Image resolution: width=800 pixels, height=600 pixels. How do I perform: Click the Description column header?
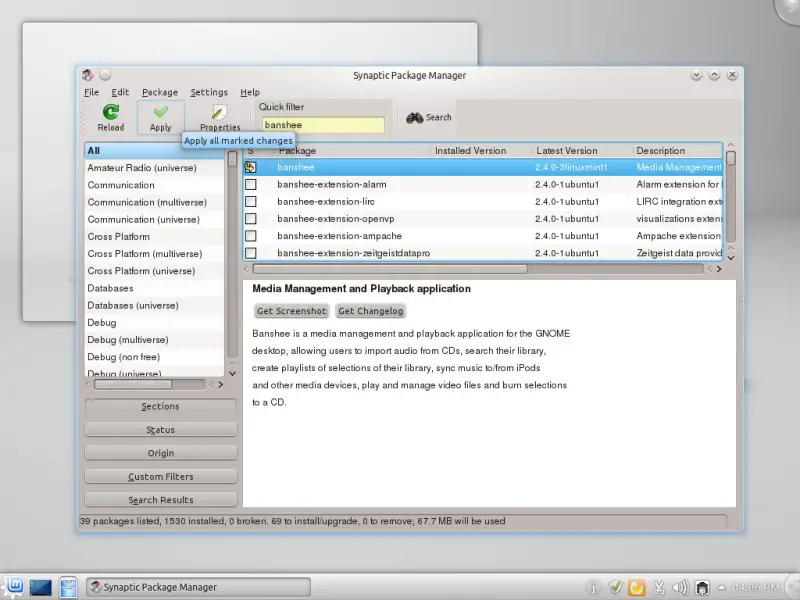click(x=677, y=151)
